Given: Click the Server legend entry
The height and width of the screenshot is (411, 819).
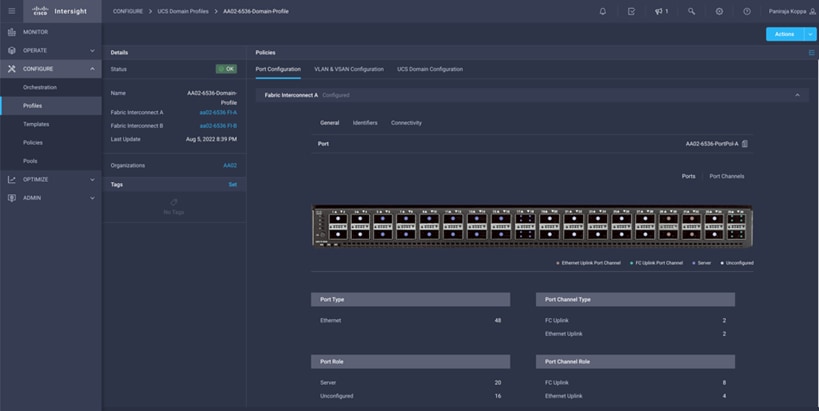Looking at the screenshot, I should pyautogui.click(x=701, y=263).
